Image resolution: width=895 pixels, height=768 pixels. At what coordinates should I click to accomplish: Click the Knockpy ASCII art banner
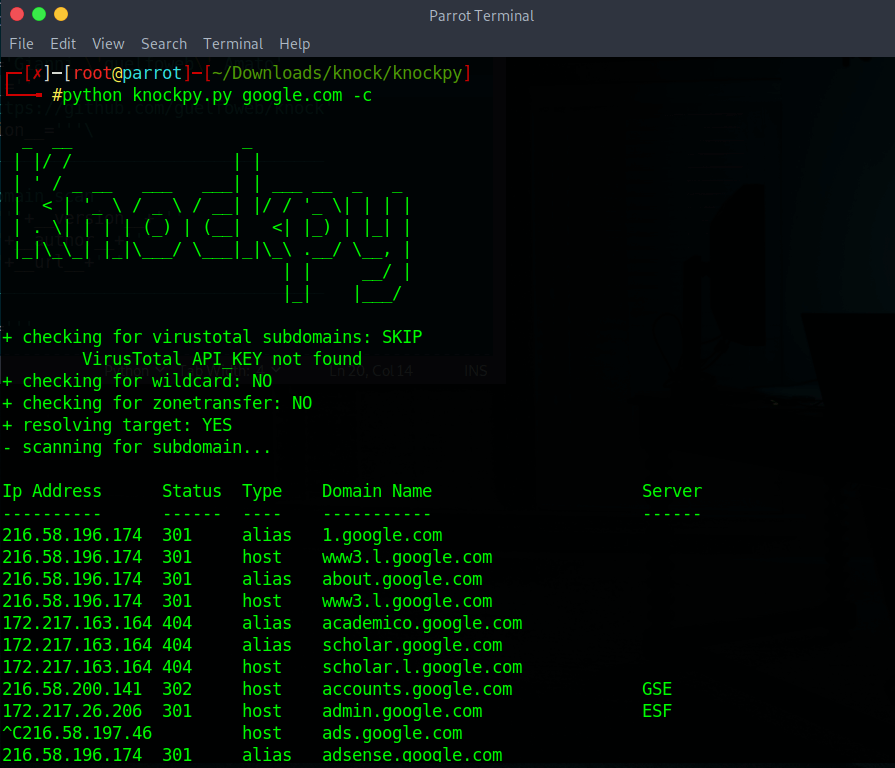click(211, 223)
